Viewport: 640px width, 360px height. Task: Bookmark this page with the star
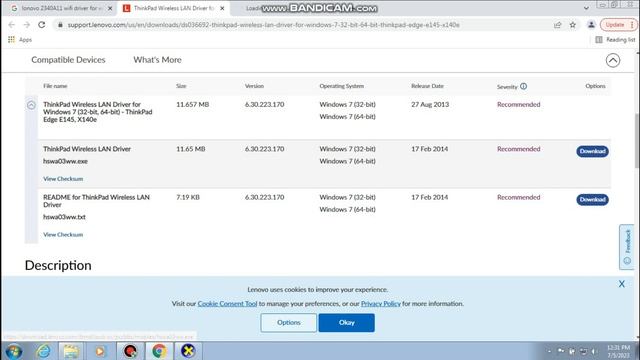point(573,25)
